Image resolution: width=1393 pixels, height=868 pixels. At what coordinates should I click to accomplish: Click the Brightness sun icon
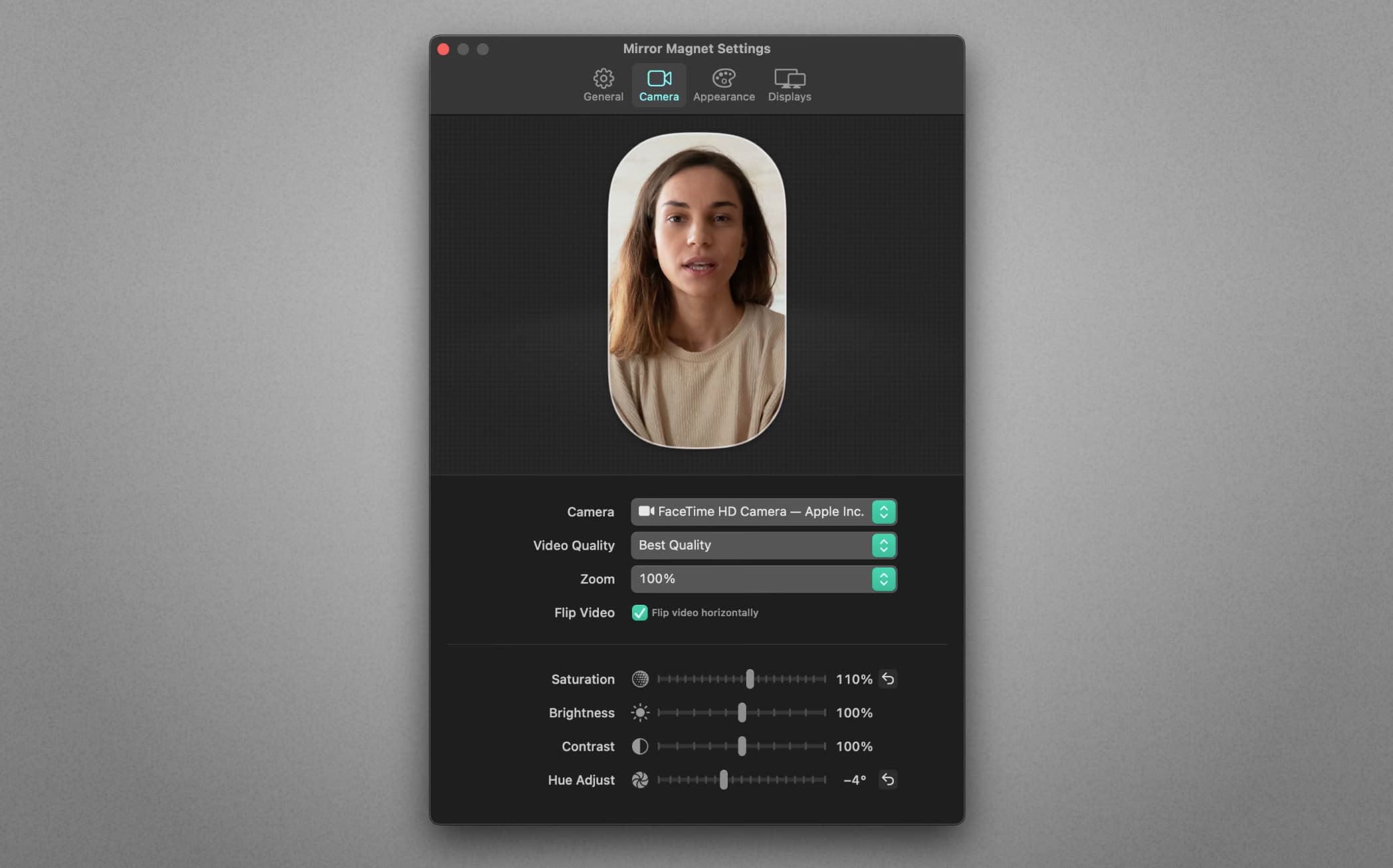639,712
